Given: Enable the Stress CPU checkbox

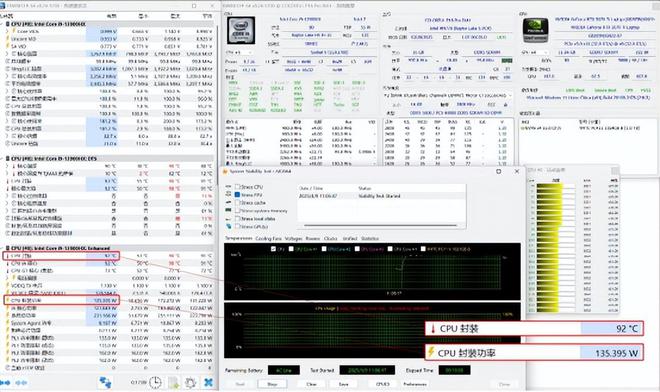Looking at the screenshot, I should [237, 187].
